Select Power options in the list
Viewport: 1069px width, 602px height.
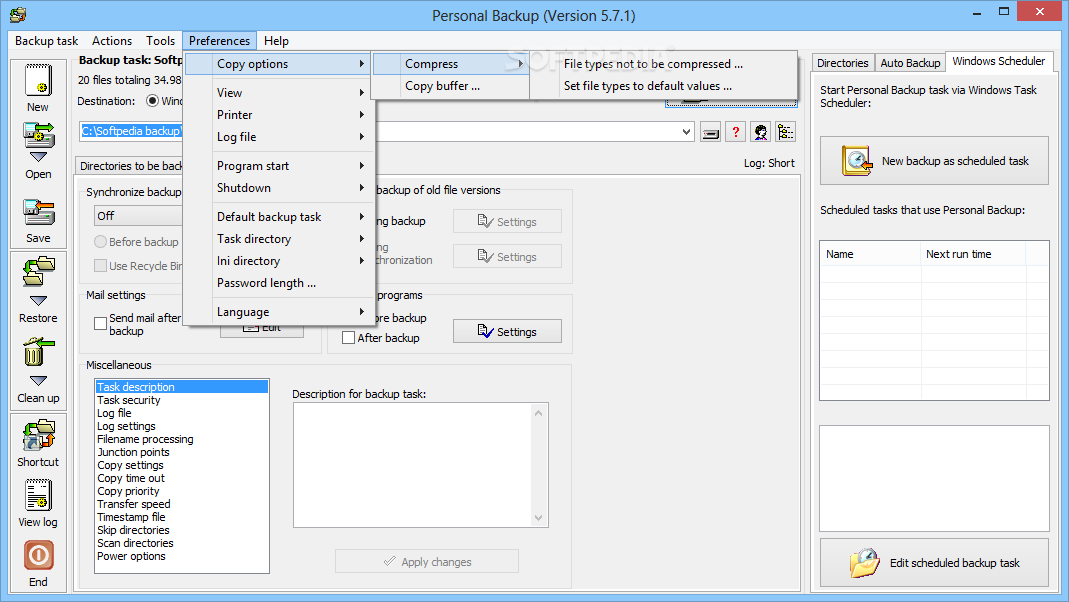point(181,556)
